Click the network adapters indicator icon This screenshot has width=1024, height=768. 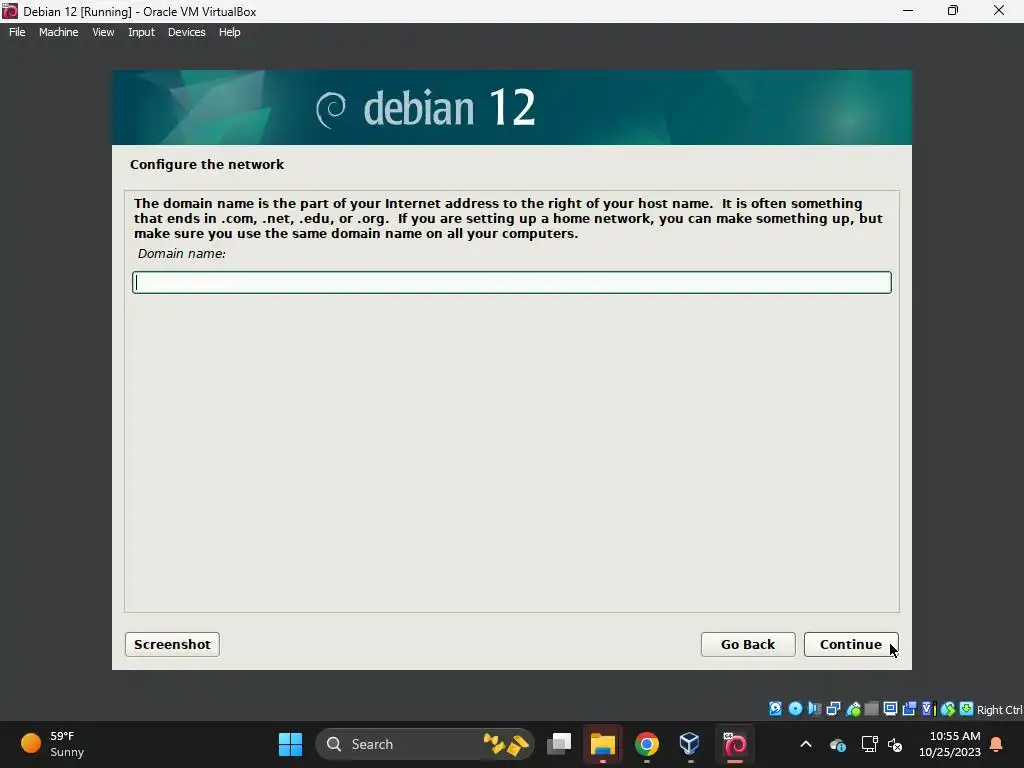(833, 709)
